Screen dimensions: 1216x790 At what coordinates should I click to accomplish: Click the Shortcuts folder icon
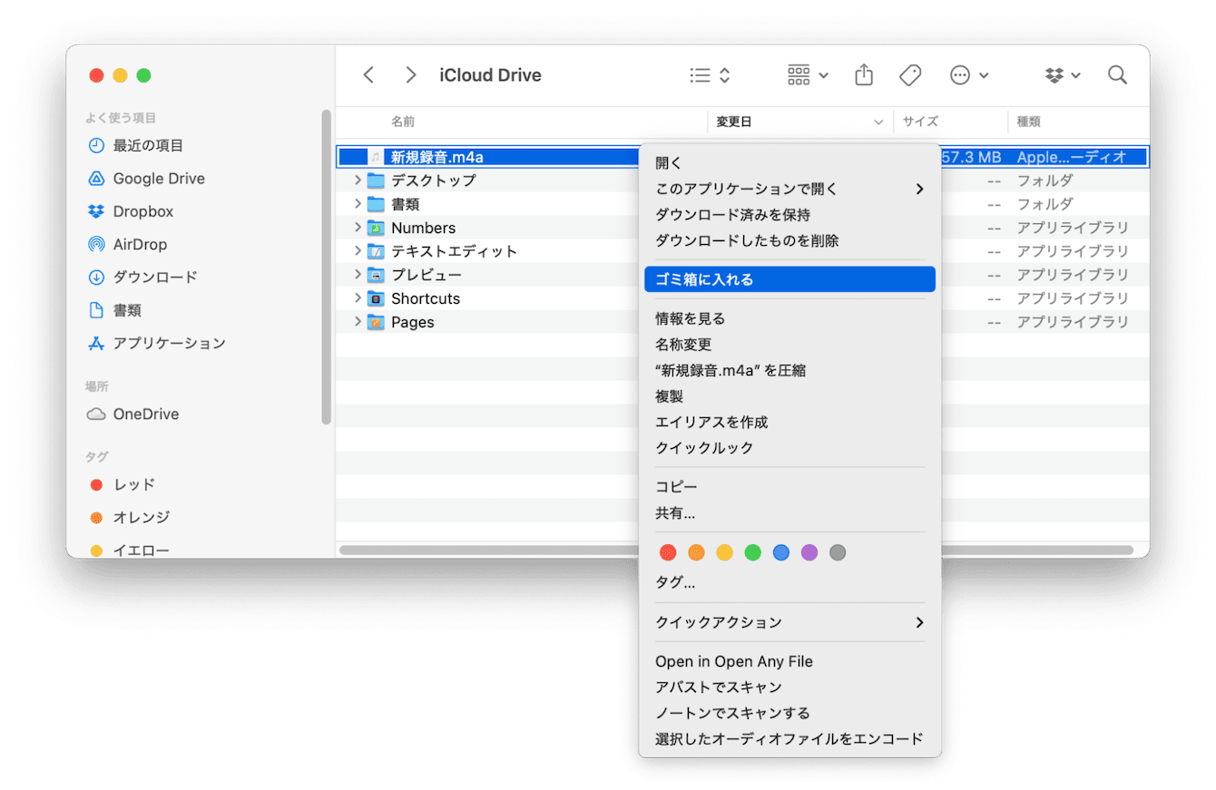point(376,299)
